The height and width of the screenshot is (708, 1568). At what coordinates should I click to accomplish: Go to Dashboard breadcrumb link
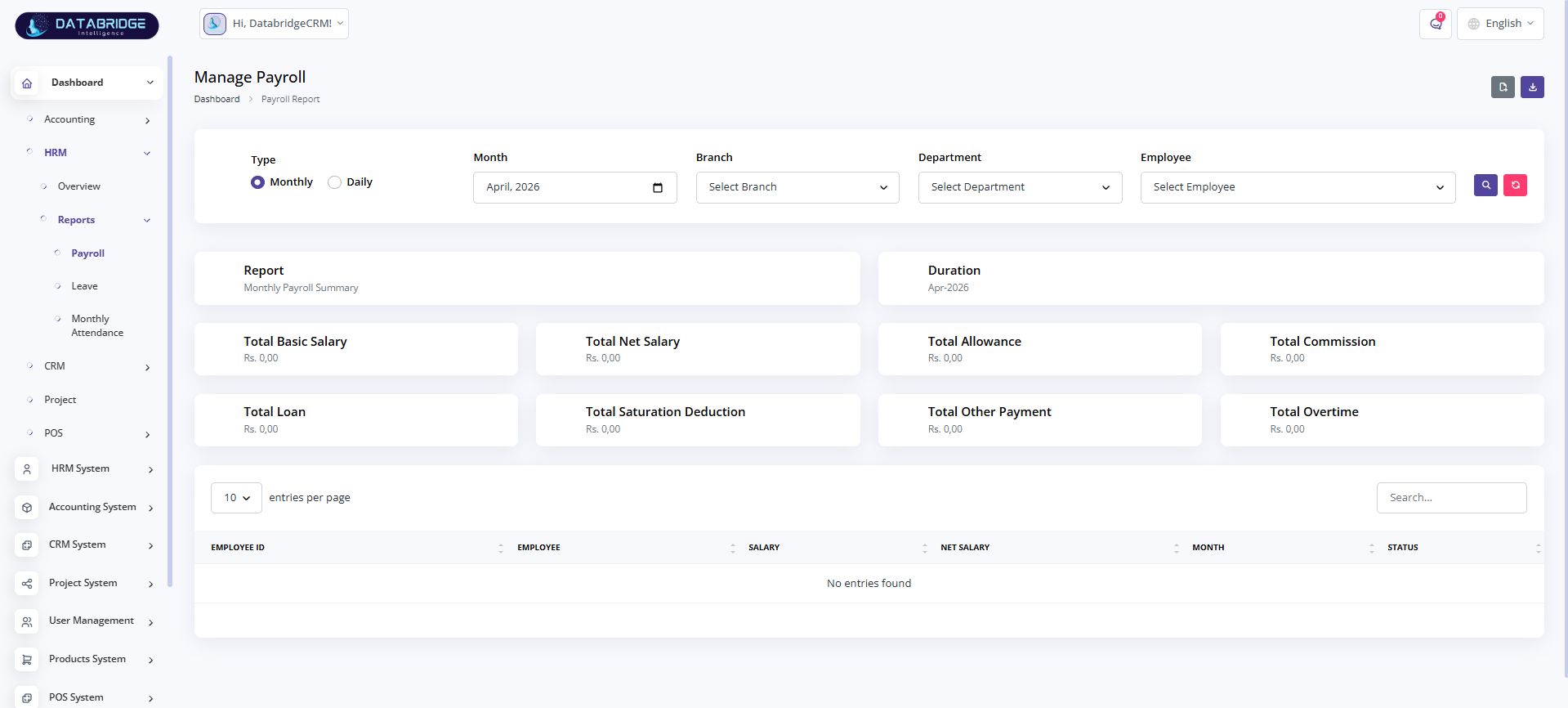click(217, 99)
